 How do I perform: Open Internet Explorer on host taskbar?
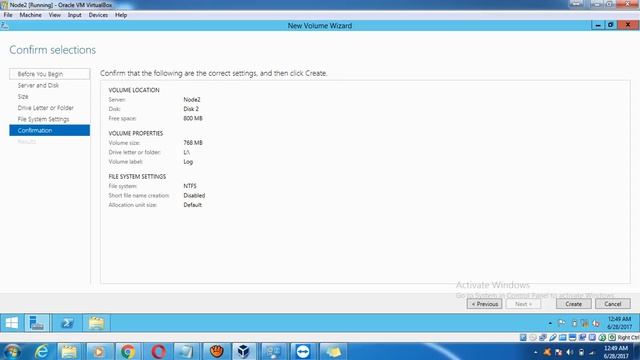pos(42,351)
